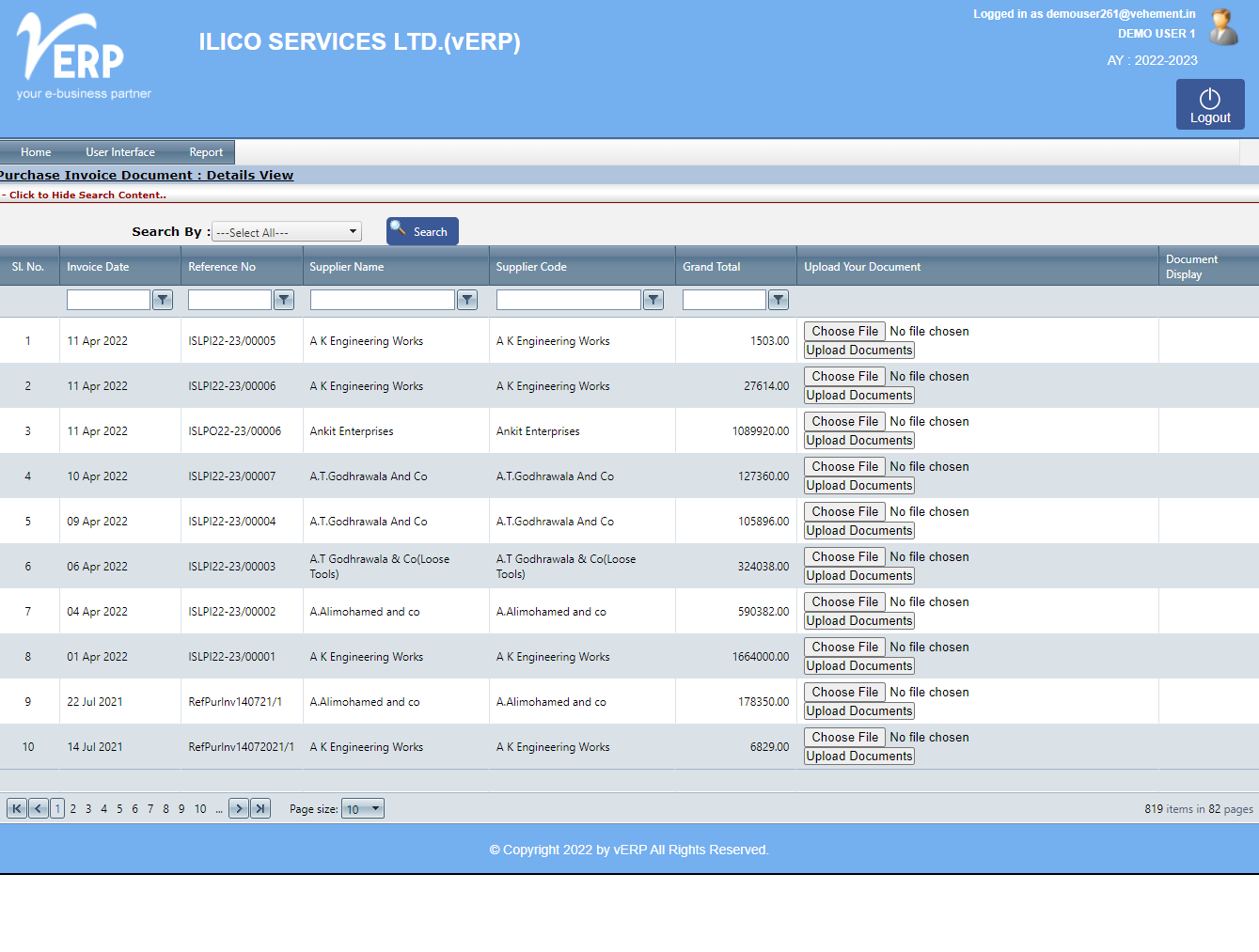Click the Invoice Date filter funnel icon
This screenshot has height=952, width=1259.
pyautogui.click(x=163, y=300)
